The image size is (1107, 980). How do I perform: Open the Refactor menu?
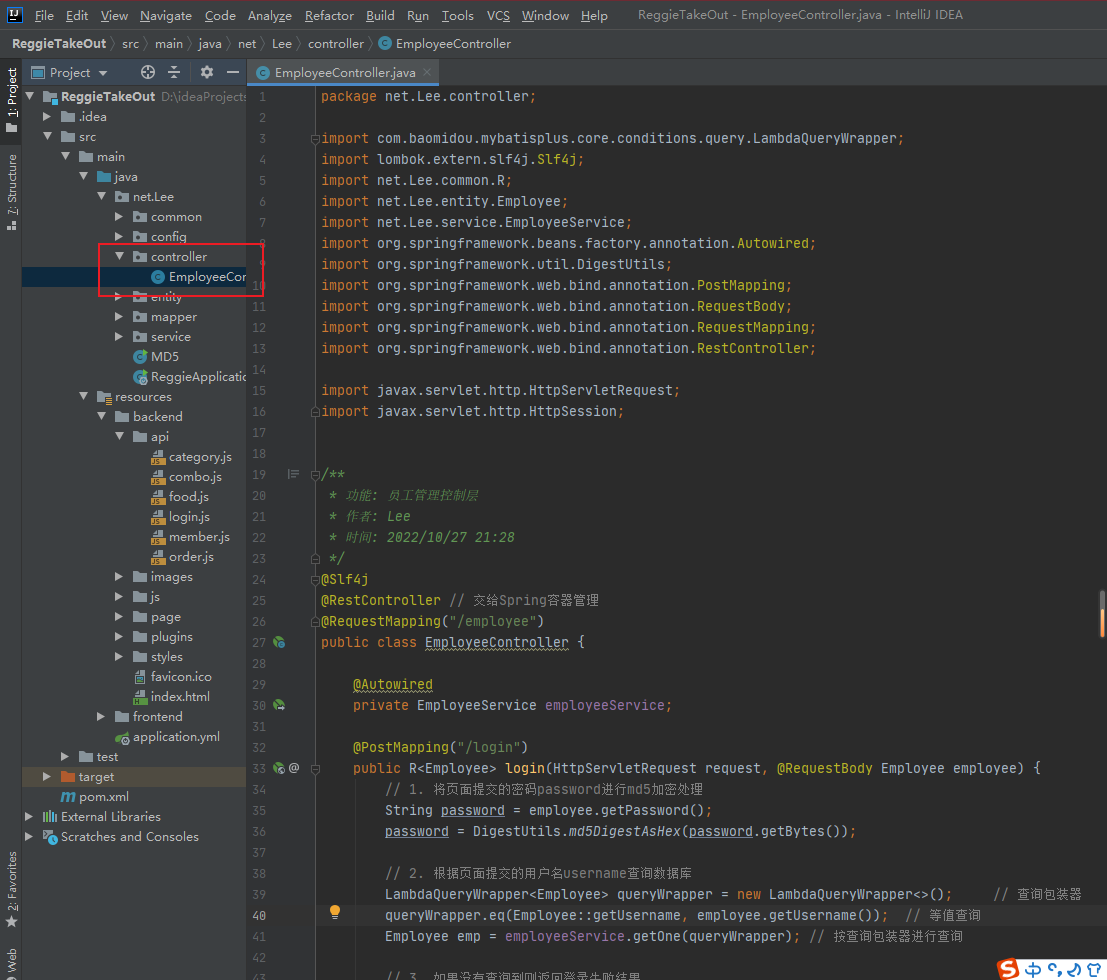tap(329, 16)
